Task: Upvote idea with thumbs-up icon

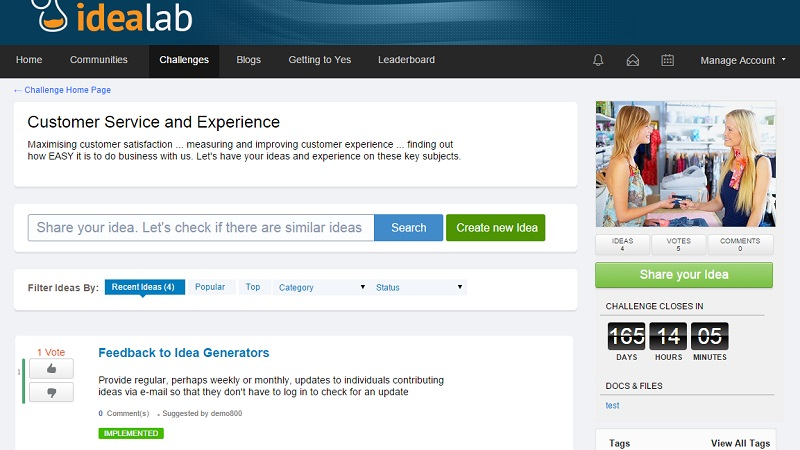Action: 52,369
